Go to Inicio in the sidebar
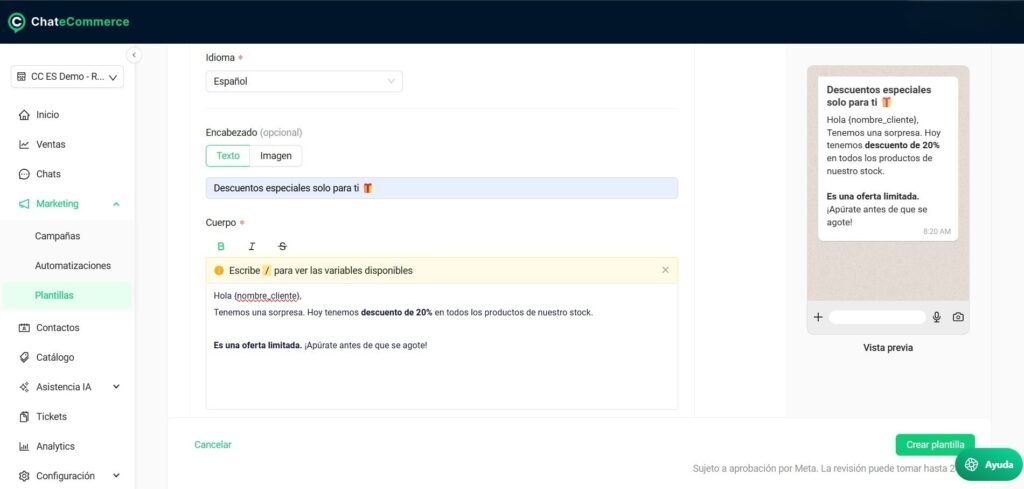This screenshot has height=489, width=1024. point(47,115)
